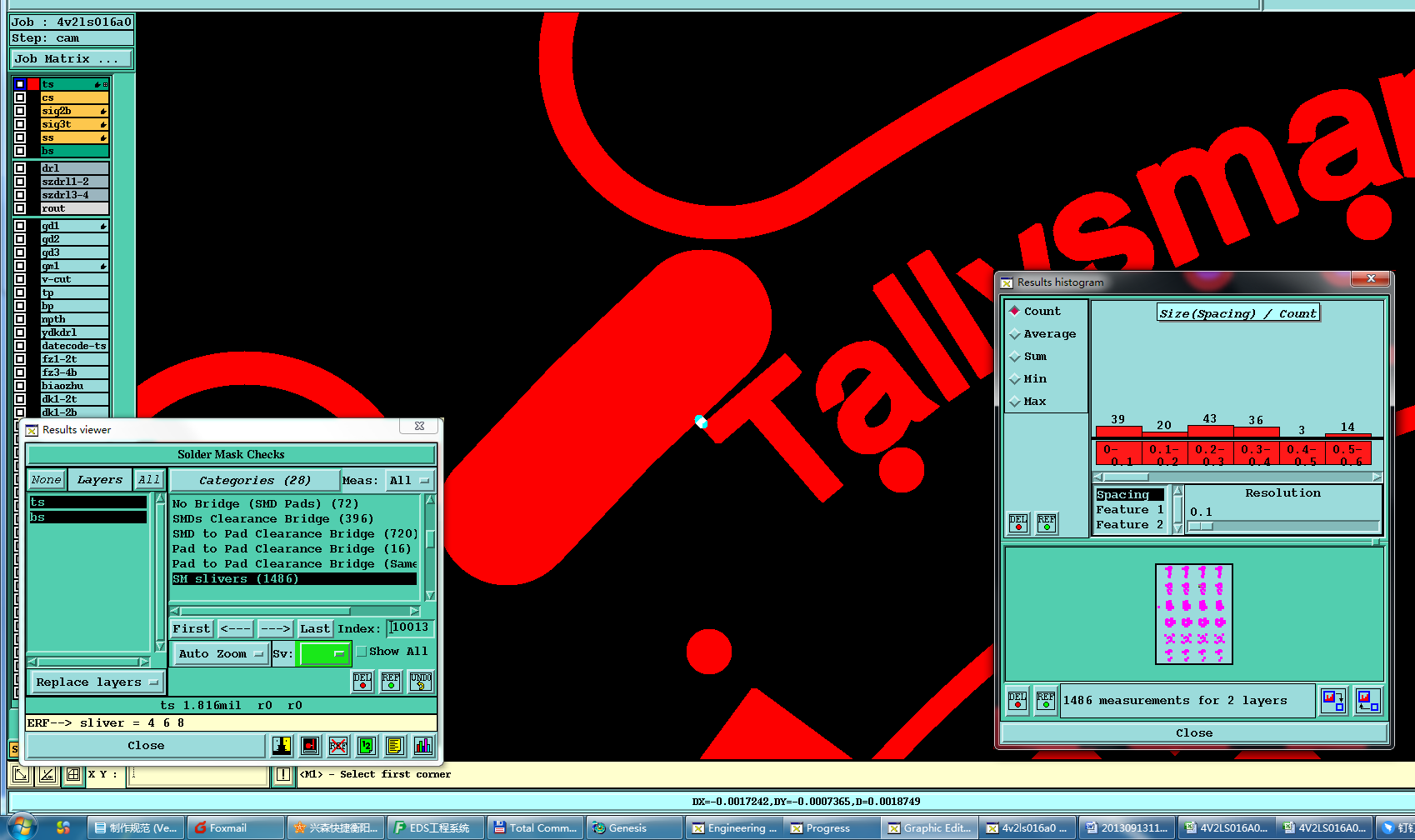Select Max radio option in histogram
1415x840 pixels.
(1015, 401)
